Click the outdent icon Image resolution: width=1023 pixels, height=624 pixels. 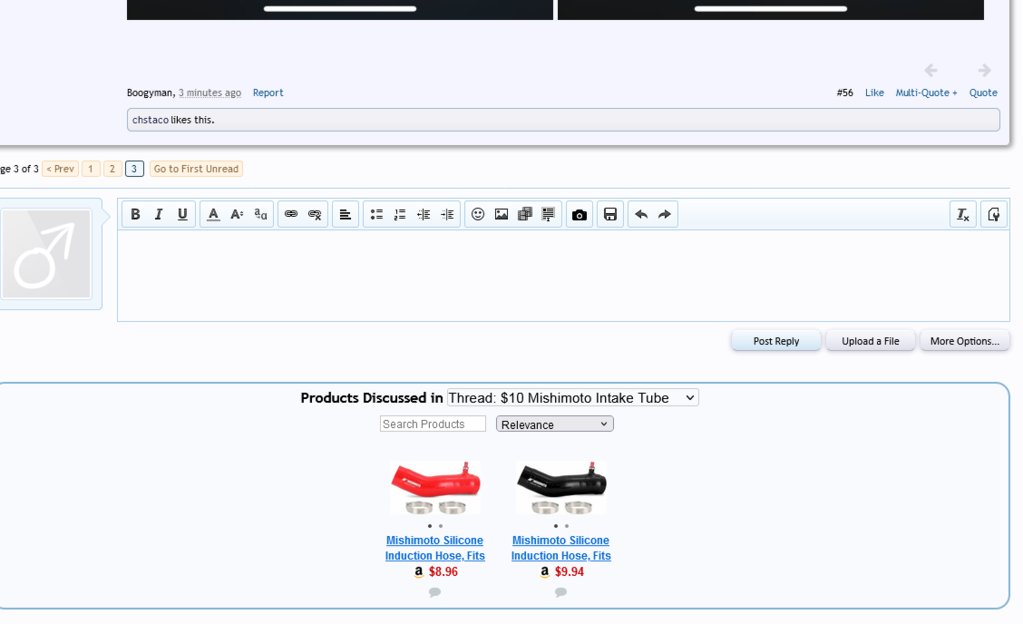423,214
